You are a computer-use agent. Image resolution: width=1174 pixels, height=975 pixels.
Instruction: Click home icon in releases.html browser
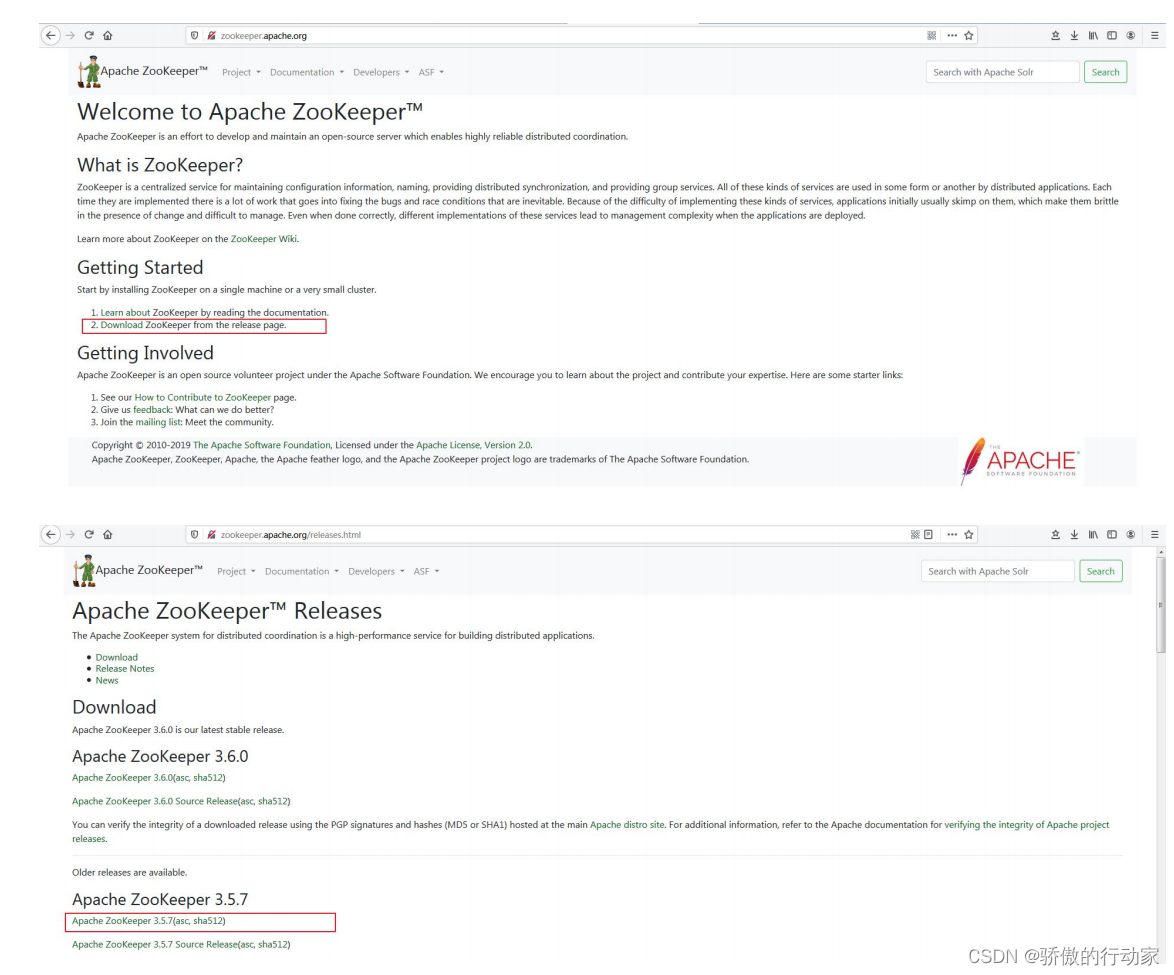[x=108, y=535]
